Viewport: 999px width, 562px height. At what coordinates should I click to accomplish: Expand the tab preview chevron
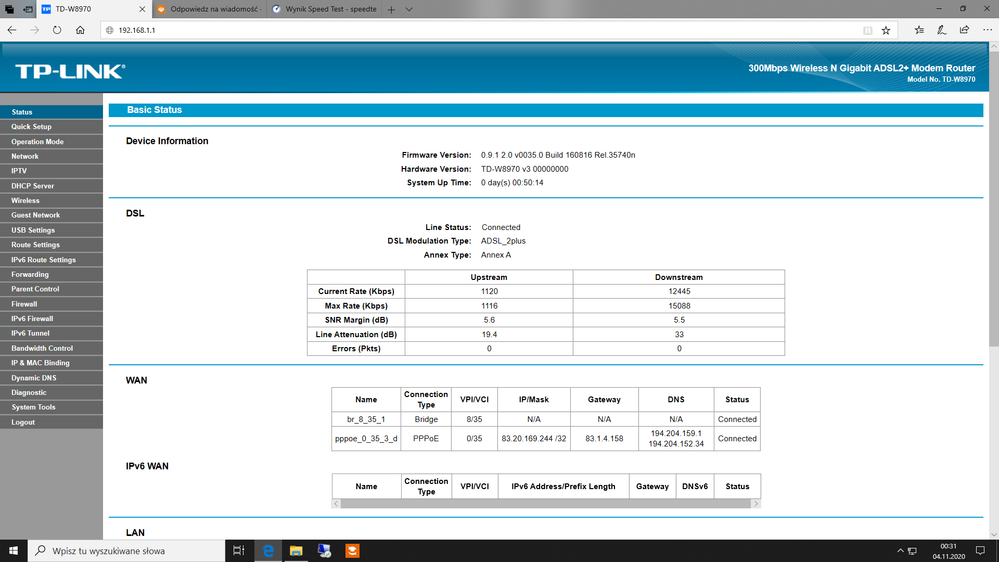(x=409, y=10)
